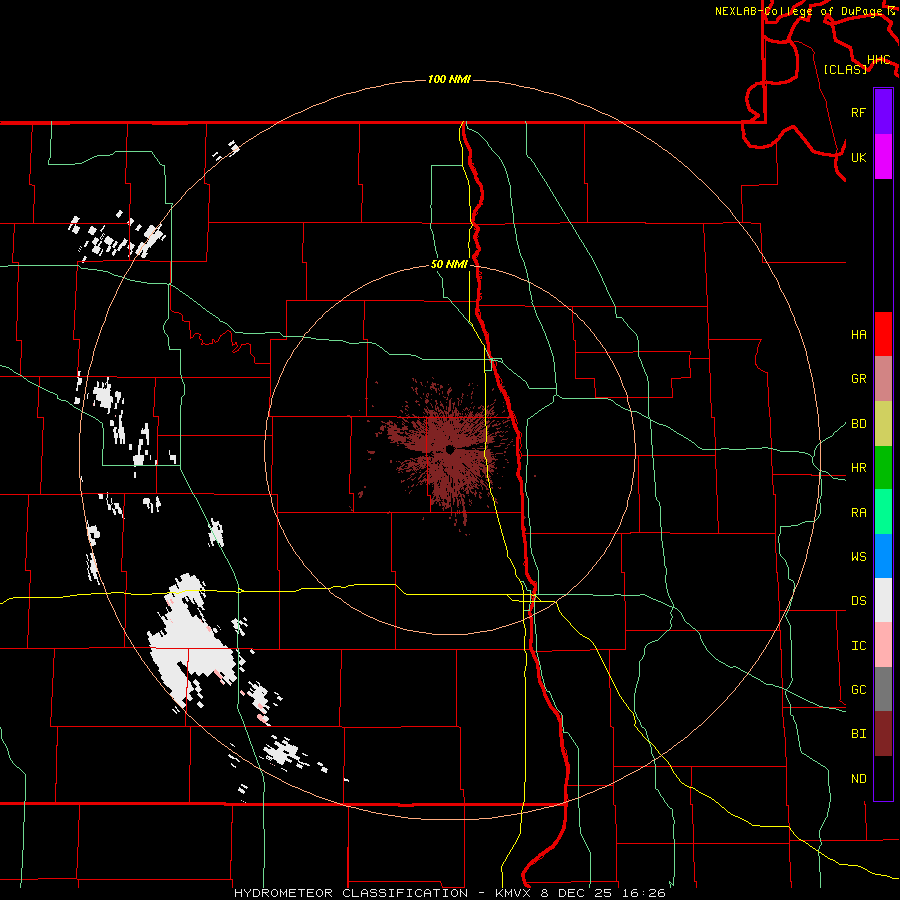Click the 'NEXLAB-College of DuPage' credit text
Image resolution: width=900 pixels, height=900 pixels.
799,11
